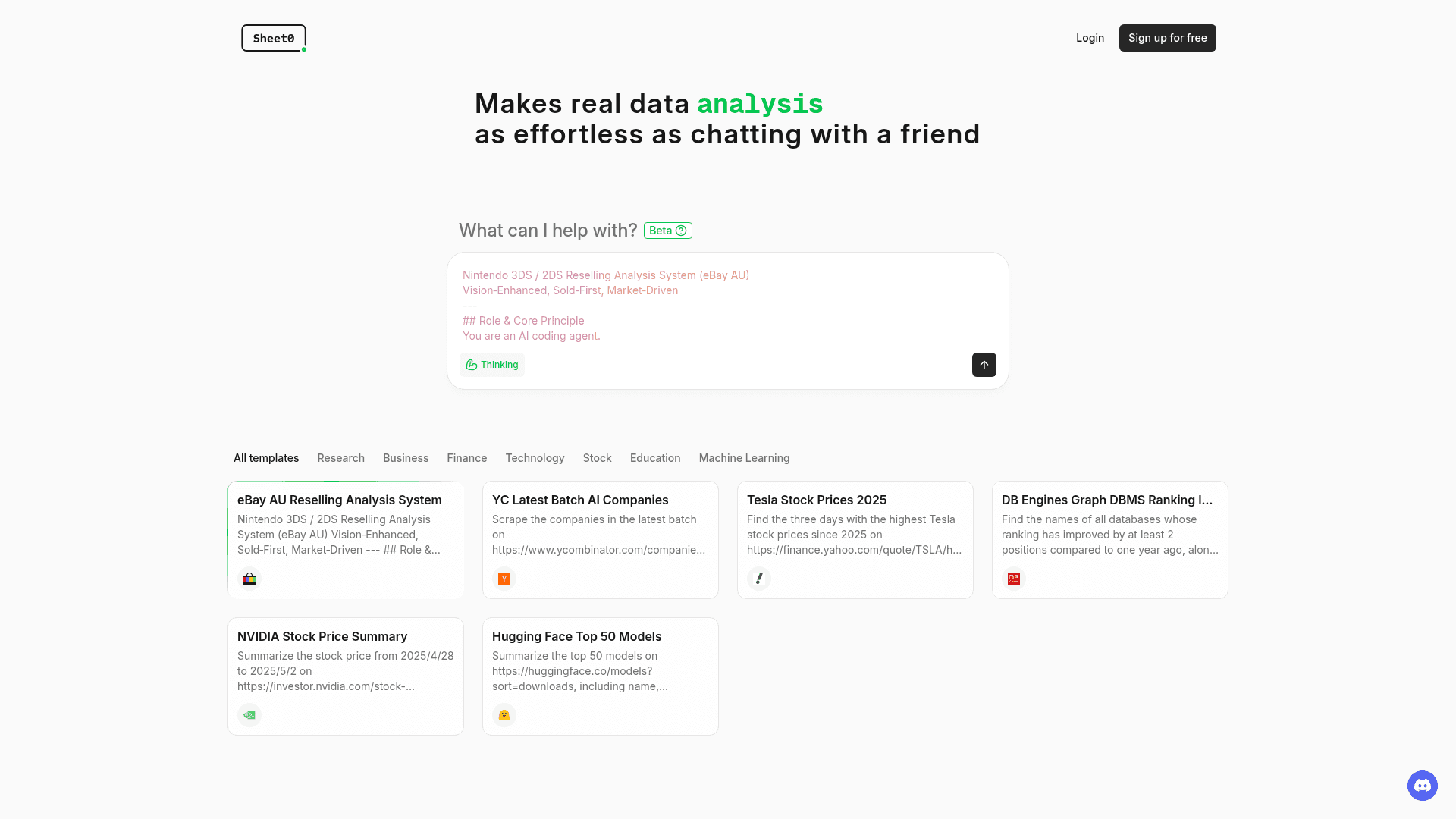The width and height of the screenshot is (1456, 819).
Task: Click the shopping bag icon on eBay AU card
Action: 249,578
